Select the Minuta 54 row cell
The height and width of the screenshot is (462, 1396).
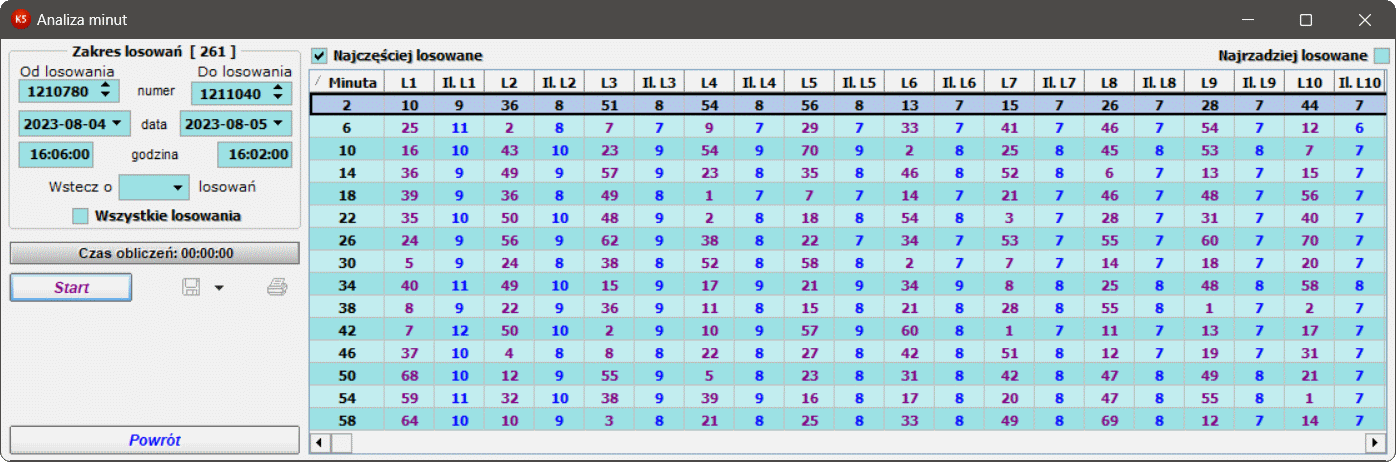pos(346,397)
